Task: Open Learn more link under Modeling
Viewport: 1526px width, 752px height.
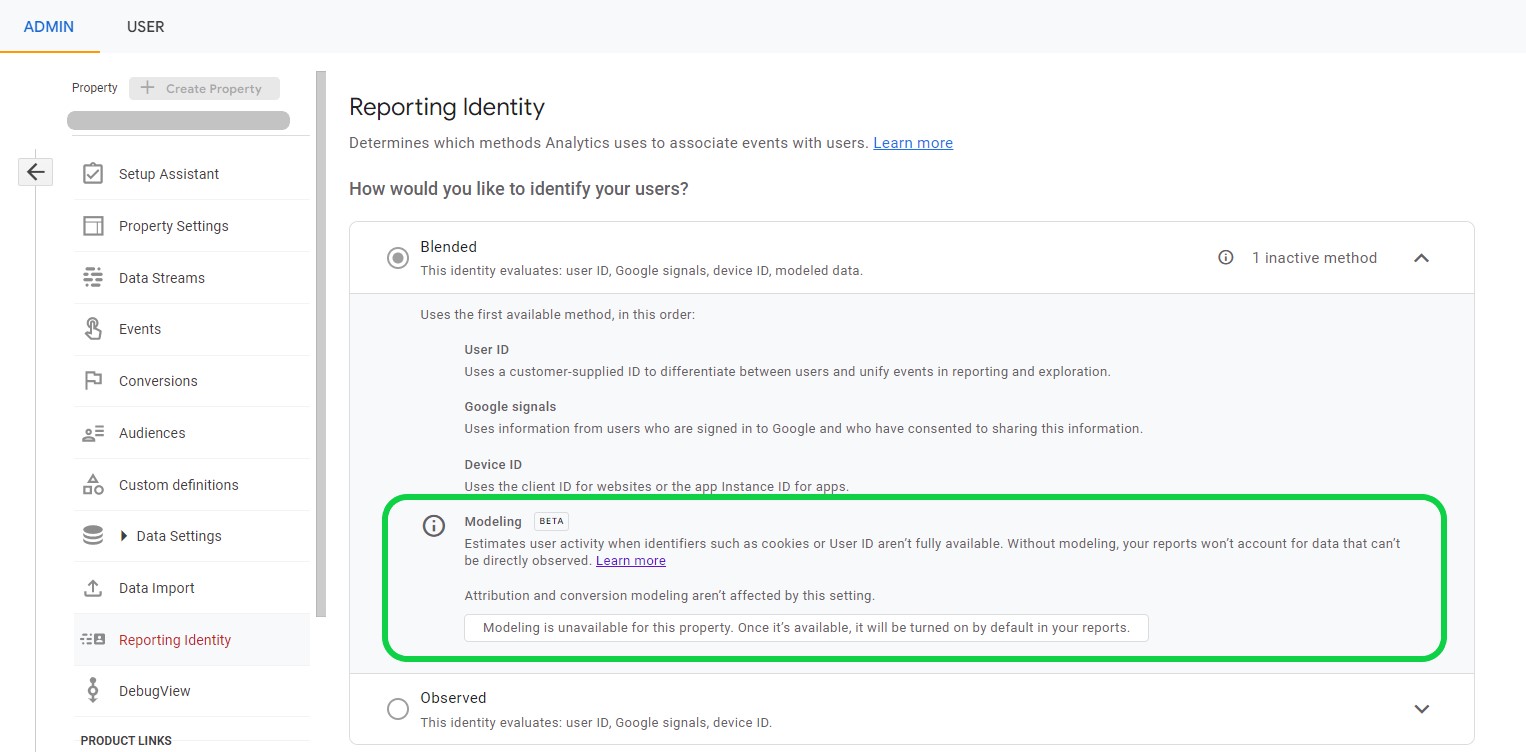Action: pos(630,561)
